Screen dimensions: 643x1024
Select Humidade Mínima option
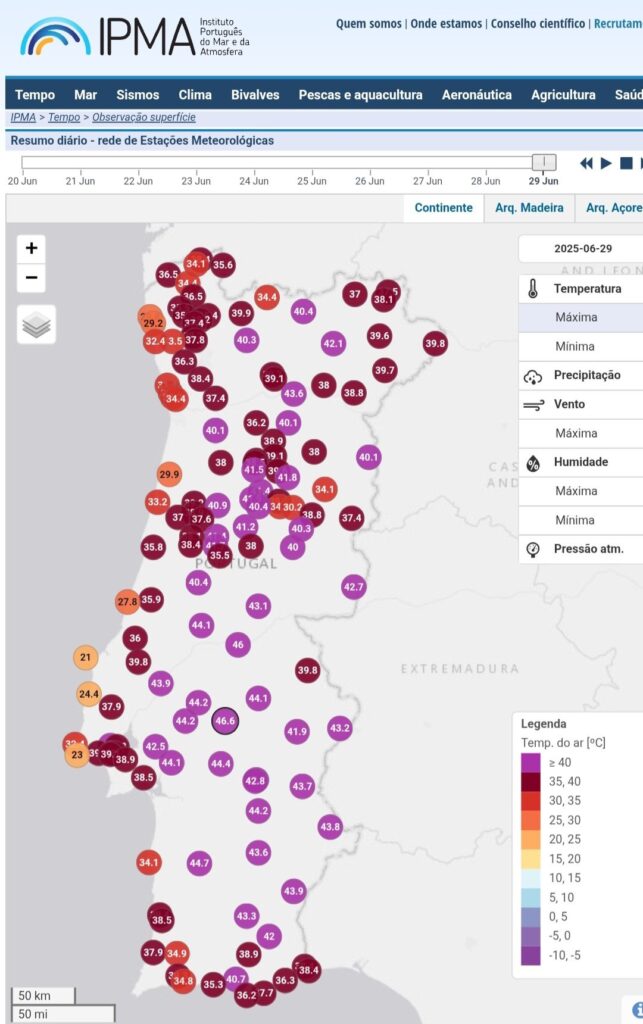[580, 520]
